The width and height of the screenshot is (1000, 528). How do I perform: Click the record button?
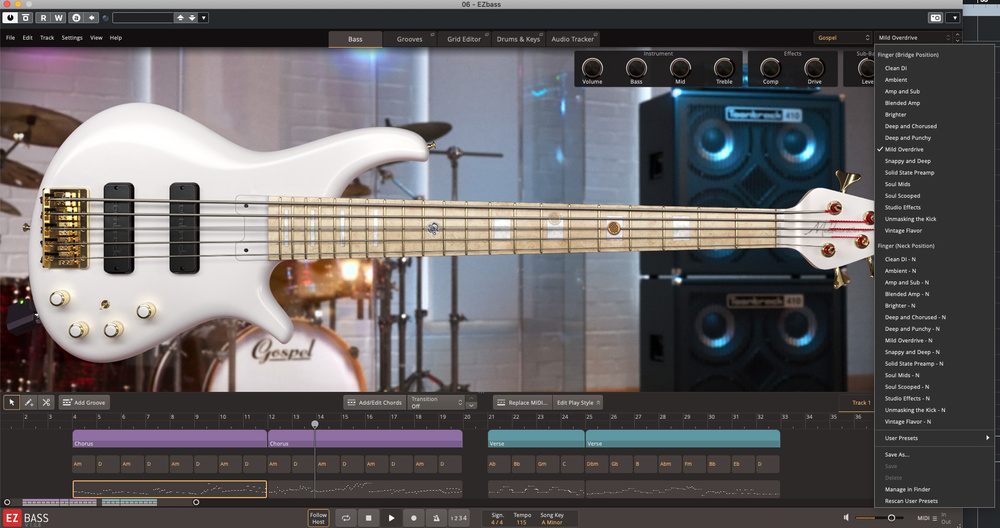[x=413, y=518]
